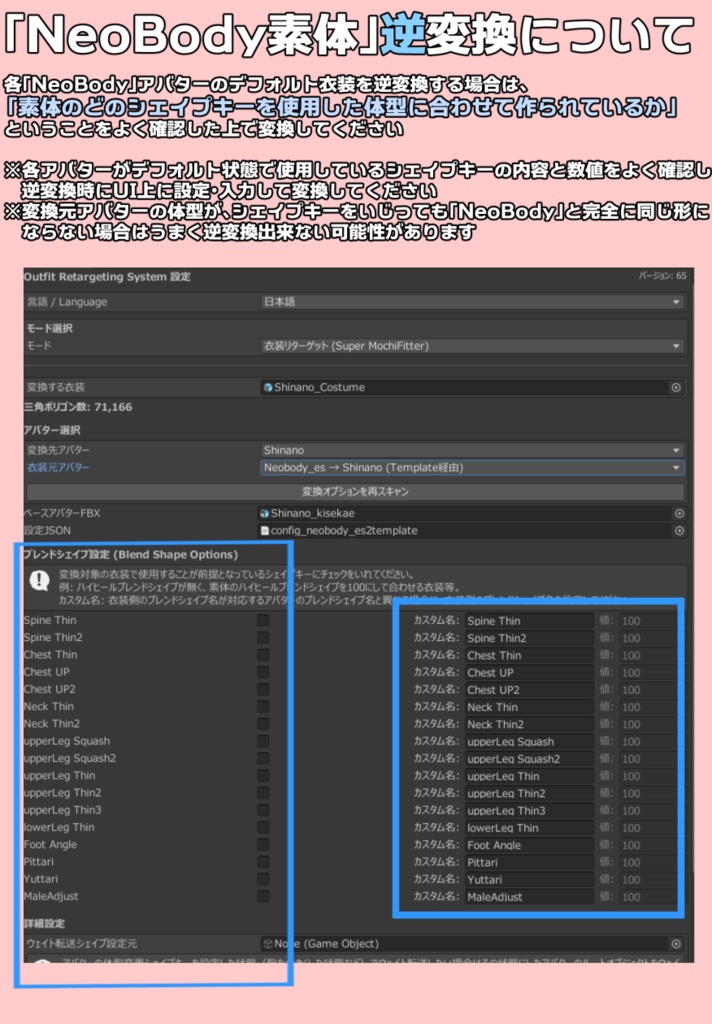Open the モード dropdown showing Super MochiFitter
The height and width of the screenshot is (1024, 712).
472,346
